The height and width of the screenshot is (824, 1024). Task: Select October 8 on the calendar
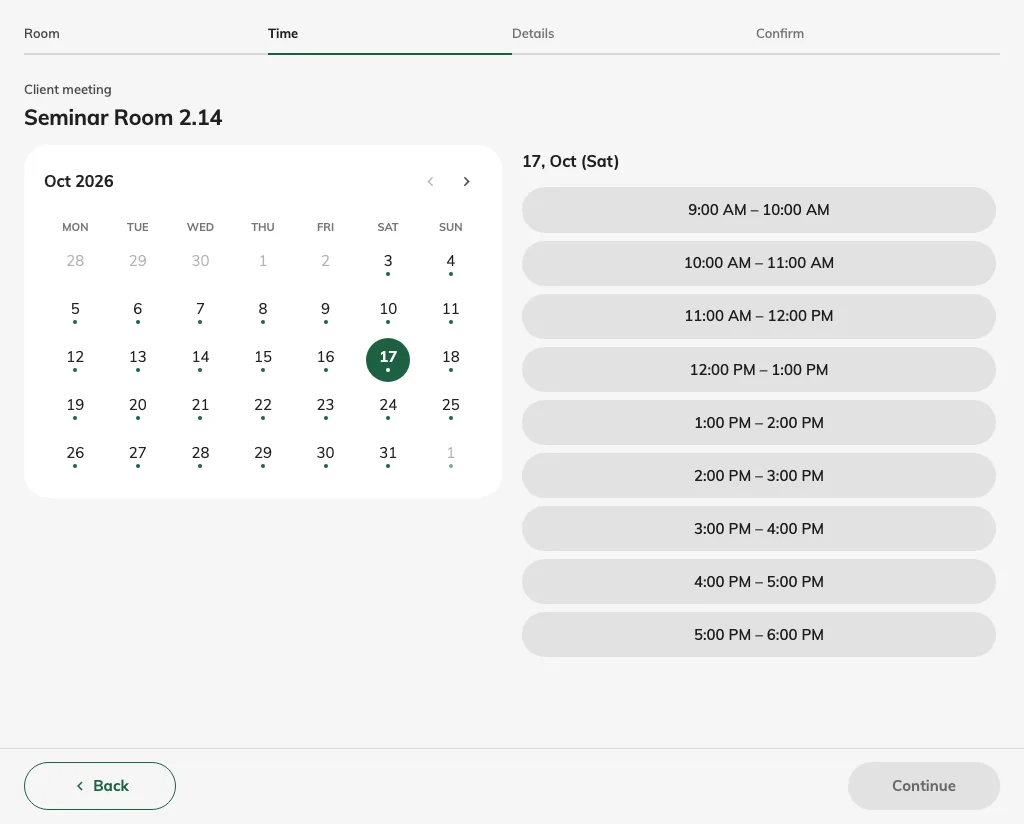(x=263, y=312)
